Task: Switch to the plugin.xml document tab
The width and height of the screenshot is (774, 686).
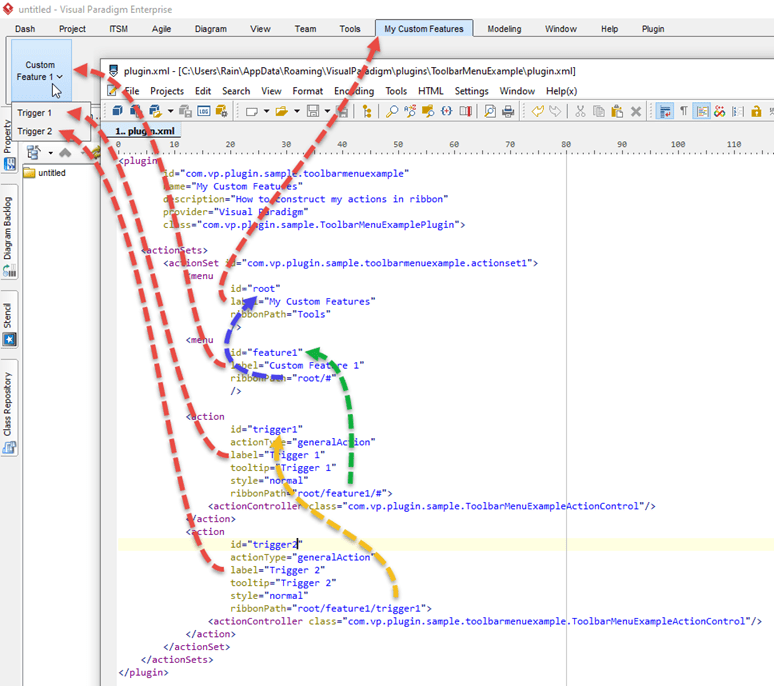Action: (x=142, y=131)
